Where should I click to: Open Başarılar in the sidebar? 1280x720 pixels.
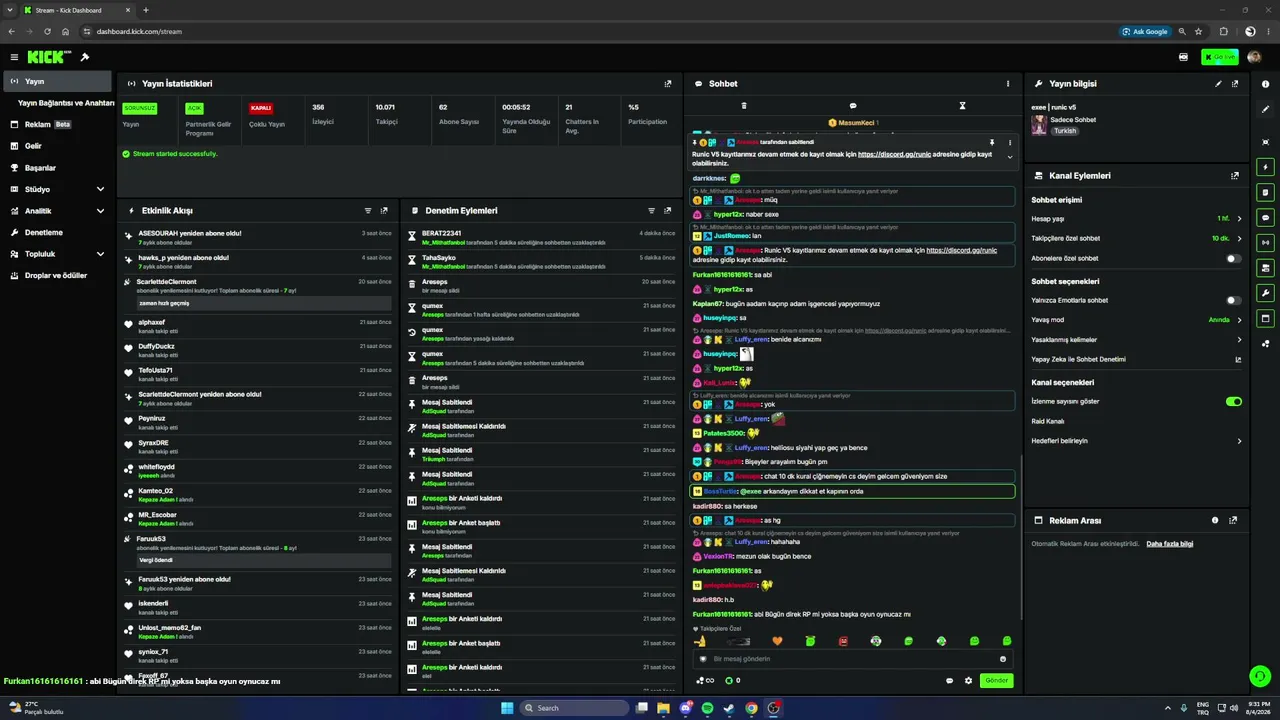56,168
